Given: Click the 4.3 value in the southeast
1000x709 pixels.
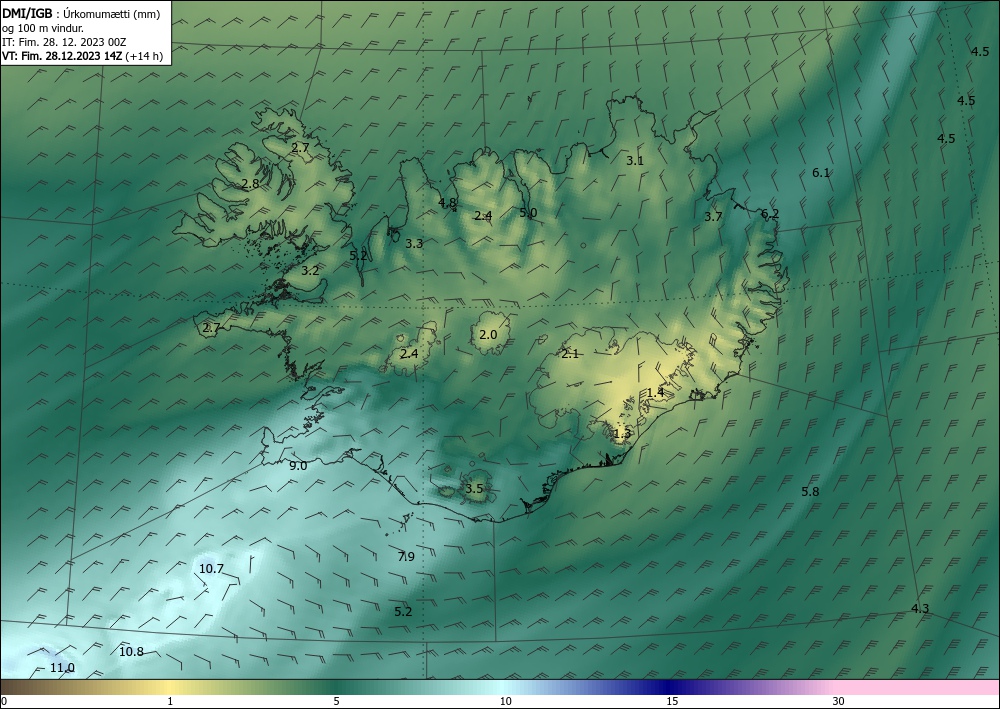Looking at the screenshot, I should [x=920, y=609].
